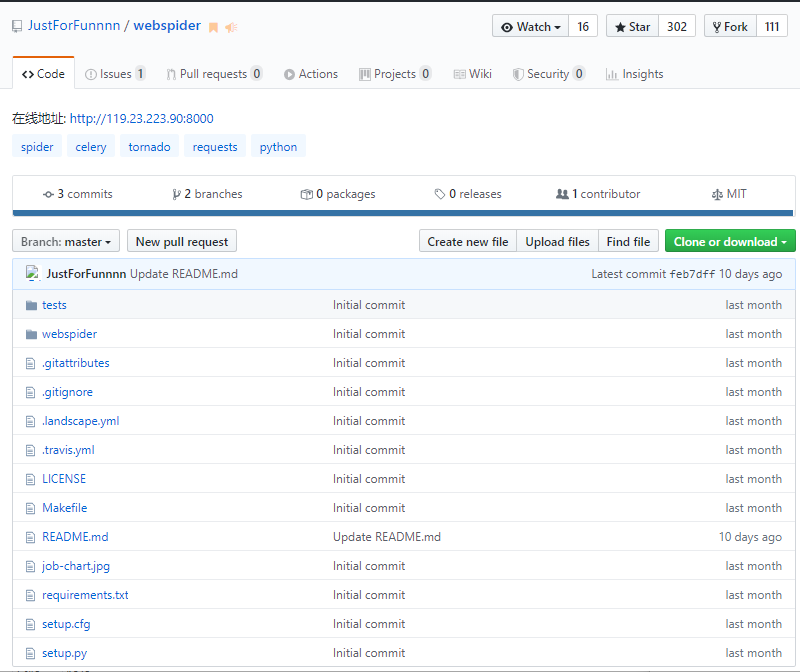Image resolution: width=800 pixels, height=672 pixels.
Task: Star the webspider repository
Action: pos(633,27)
